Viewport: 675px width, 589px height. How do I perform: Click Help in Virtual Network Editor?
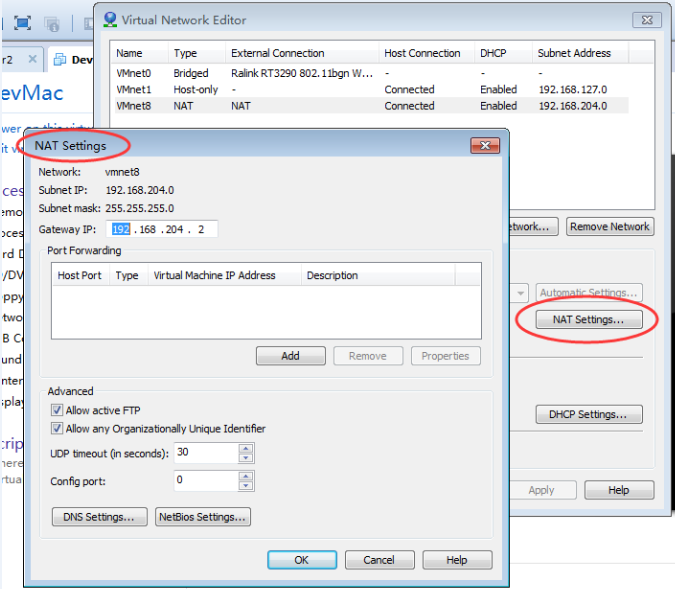point(619,490)
